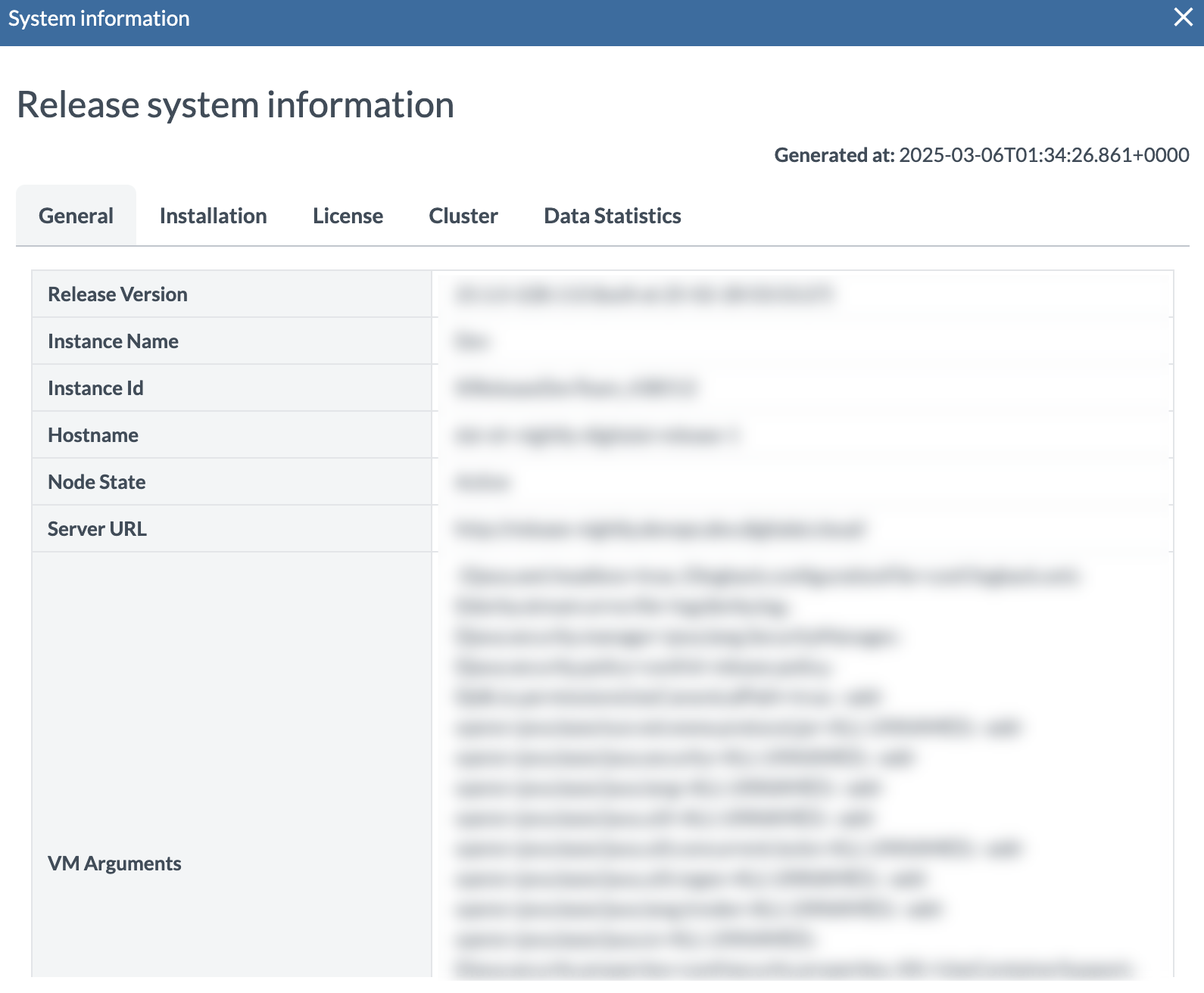
Task: Click the System information title text
Action: point(99,18)
